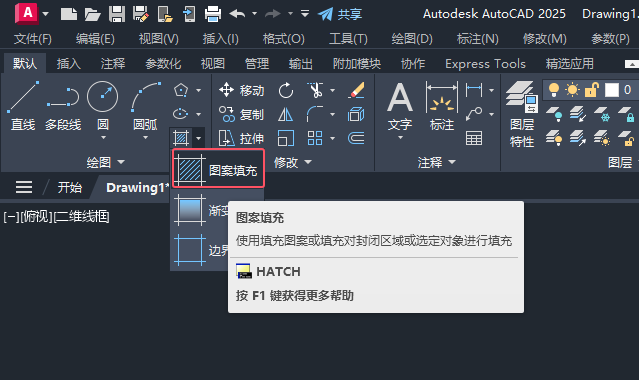This screenshot has width=639, height=380.
Task: Switch to the Annotate (注释) ribbon tab
Action: click(x=113, y=64)
